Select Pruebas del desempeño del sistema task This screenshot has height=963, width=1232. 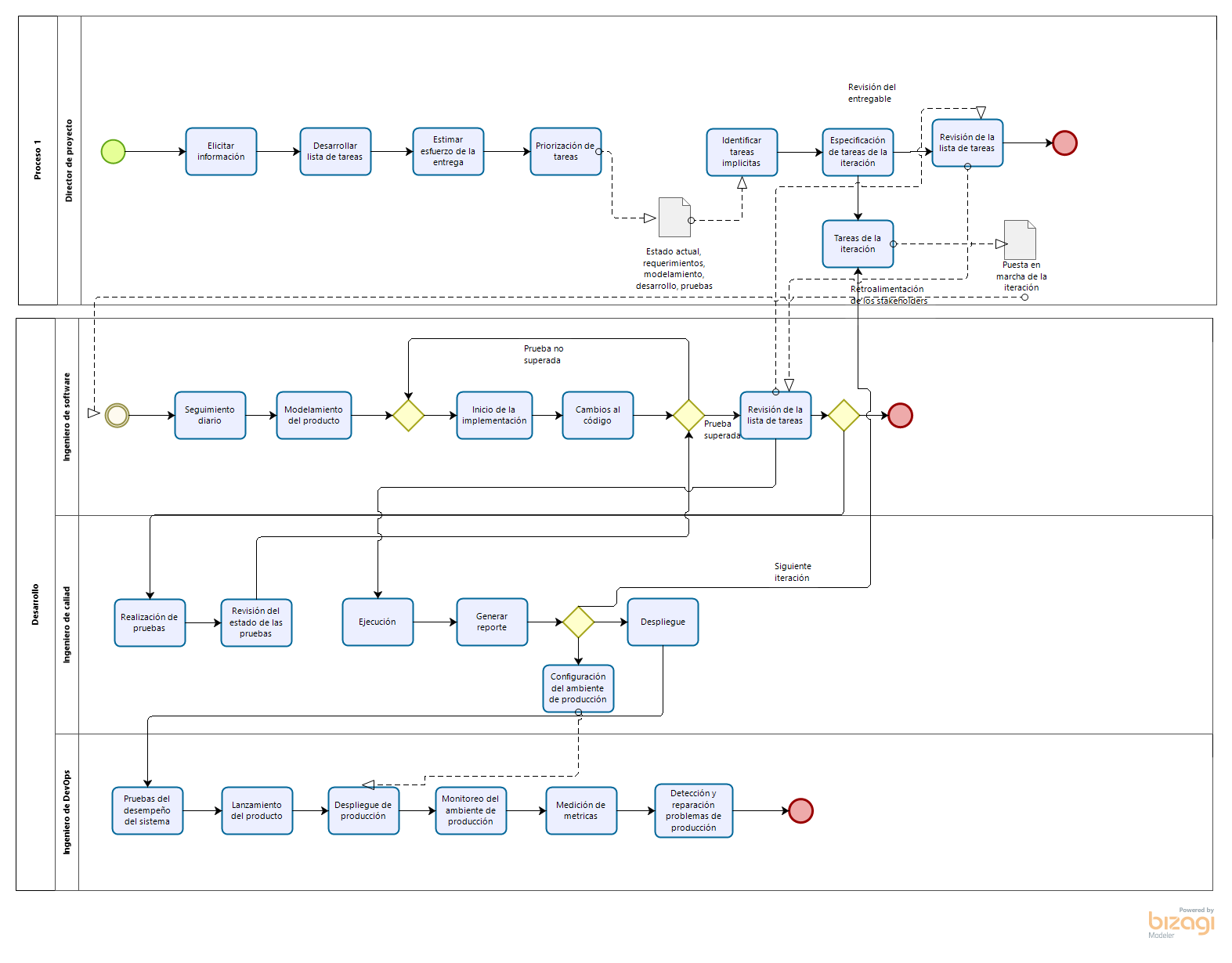147,810
